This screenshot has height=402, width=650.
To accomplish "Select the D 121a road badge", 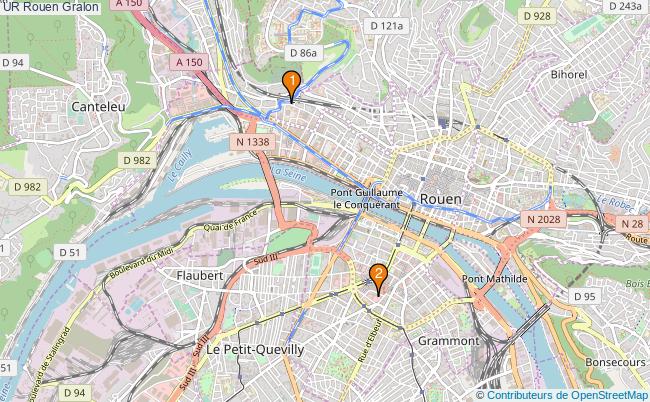I will tap(386, 26).
